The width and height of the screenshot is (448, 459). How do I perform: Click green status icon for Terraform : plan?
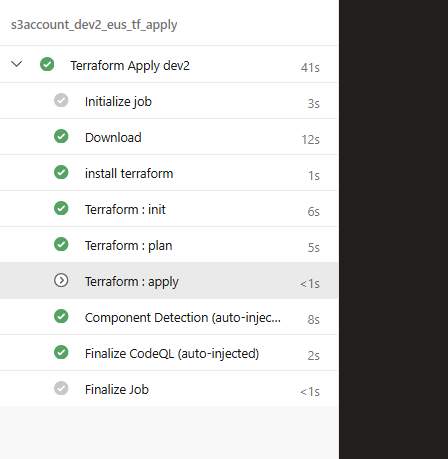(x=61, y=244)
